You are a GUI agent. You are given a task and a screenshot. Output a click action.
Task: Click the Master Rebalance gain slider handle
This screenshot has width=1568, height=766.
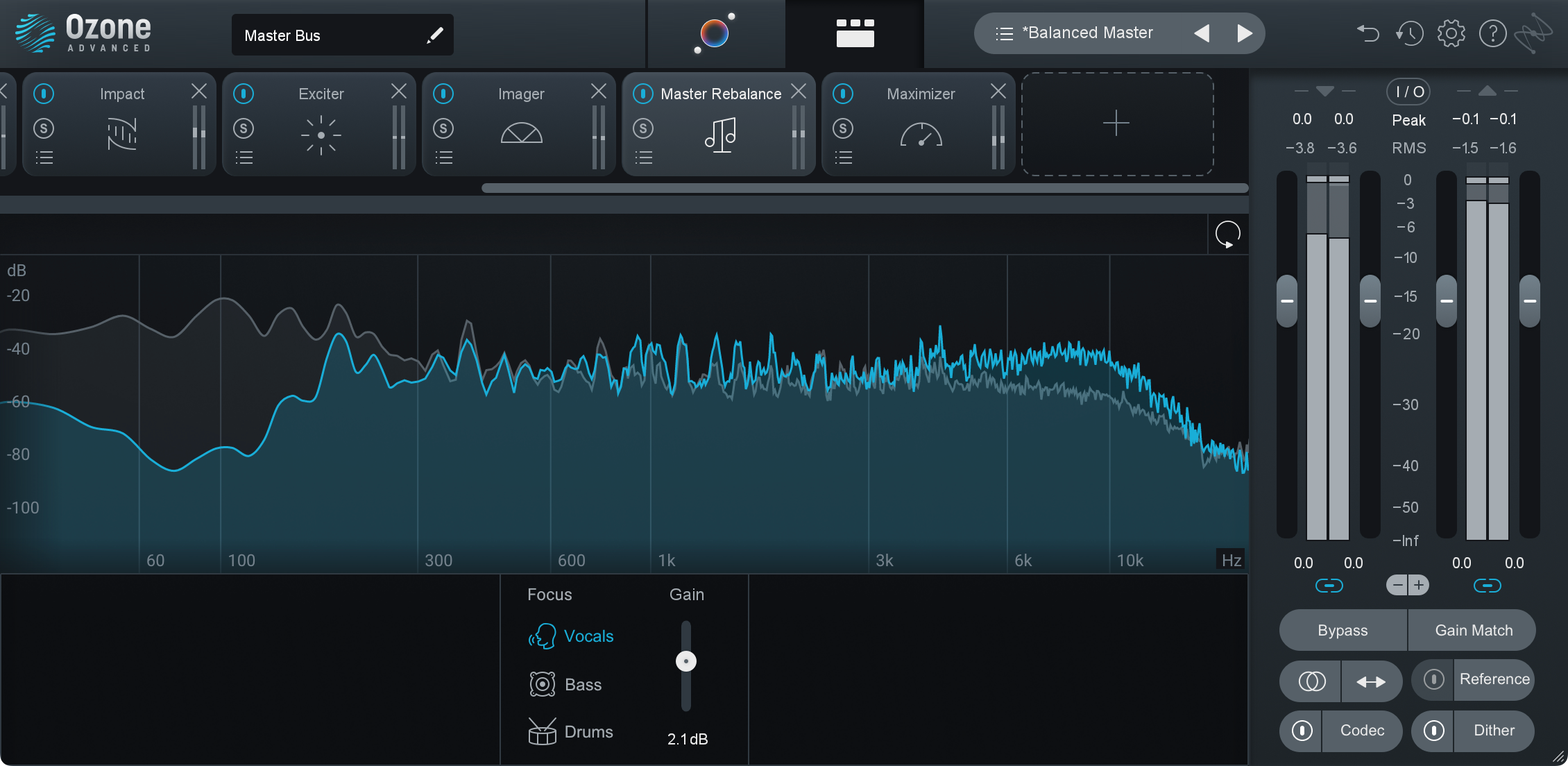click(686, 661)
